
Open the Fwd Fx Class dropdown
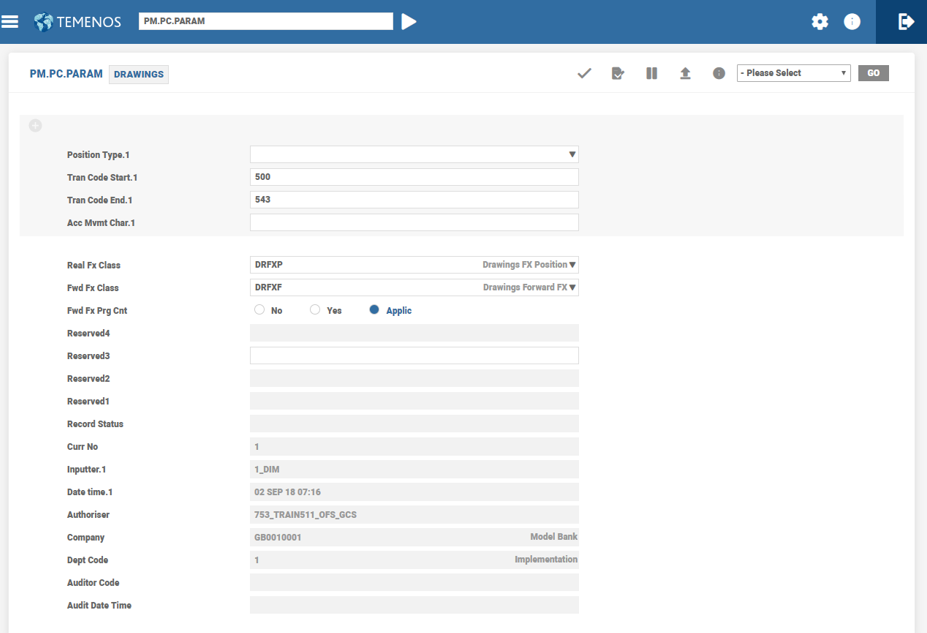click(x=572, y=288)
